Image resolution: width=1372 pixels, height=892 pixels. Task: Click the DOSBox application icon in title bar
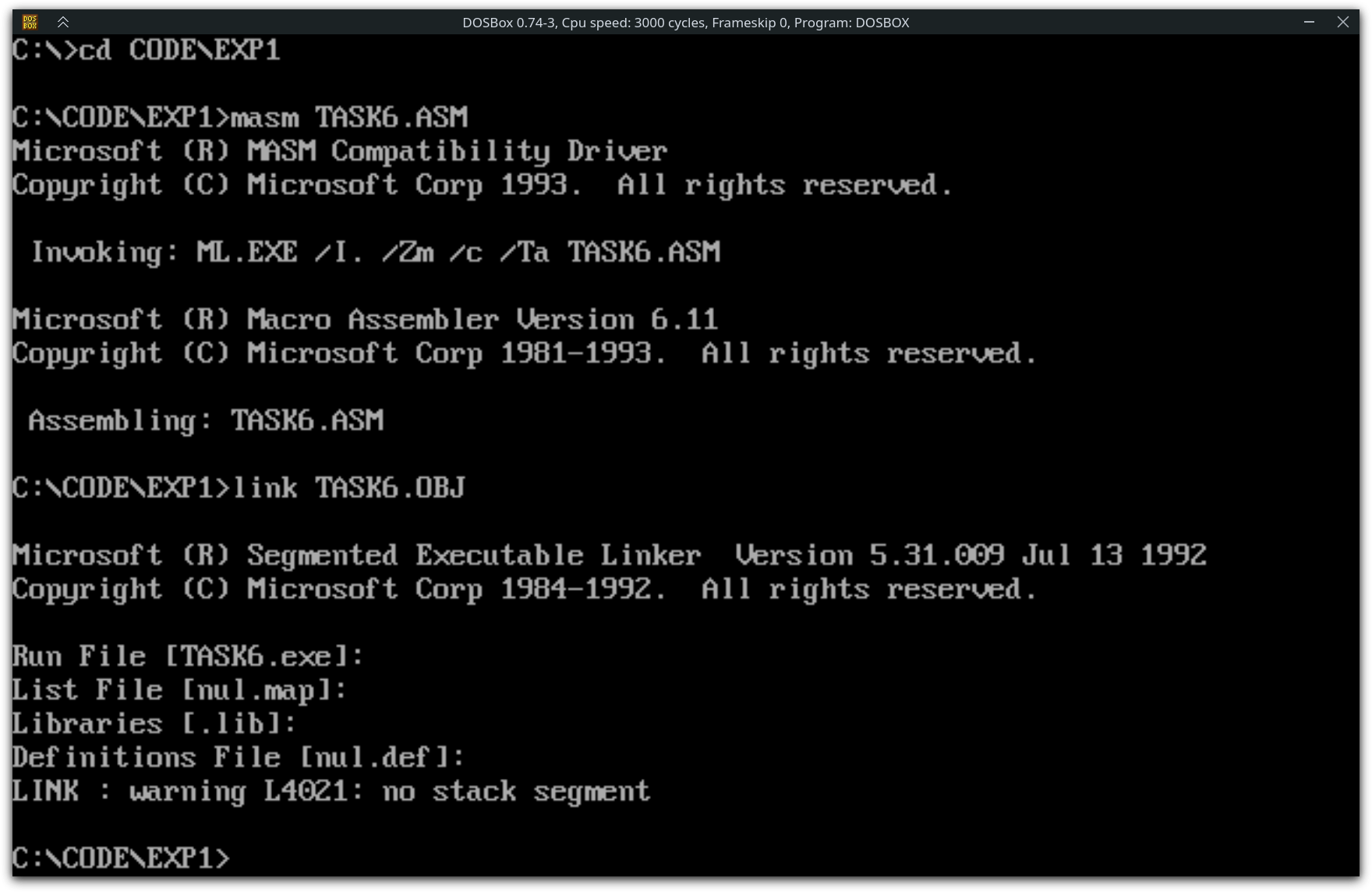point(30,22)
